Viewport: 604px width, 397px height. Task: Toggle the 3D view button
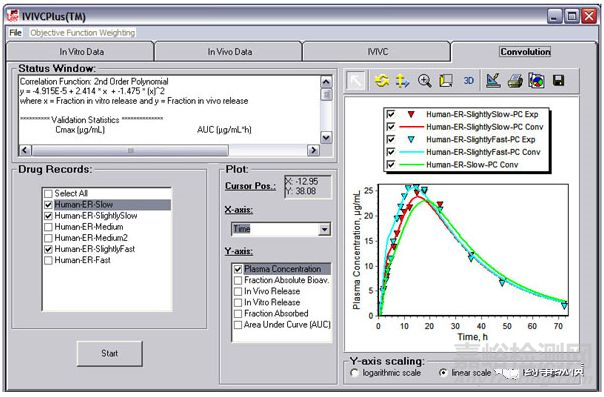tap(468, 80)
